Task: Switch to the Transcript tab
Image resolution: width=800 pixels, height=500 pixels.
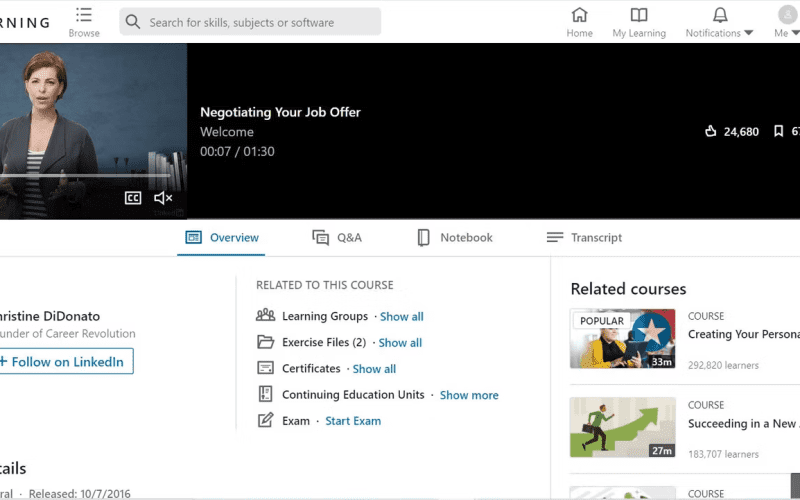Action: click(x=584, y=238)
